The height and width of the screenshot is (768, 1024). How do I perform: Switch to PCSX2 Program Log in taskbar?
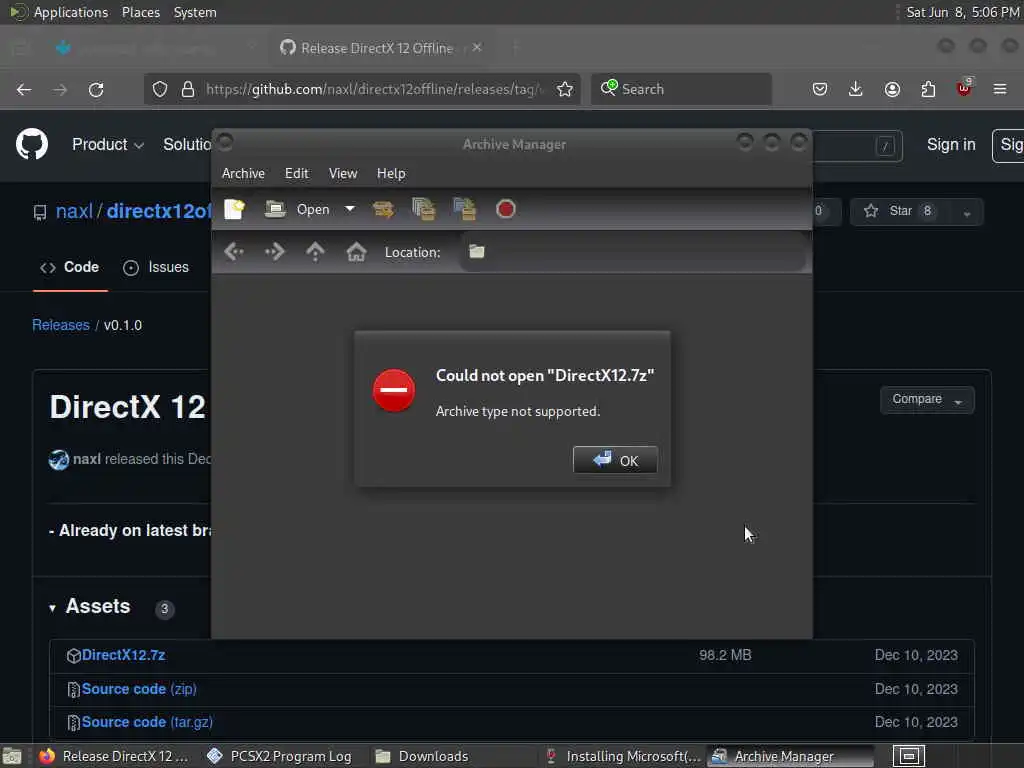click(x=280, y=756)
